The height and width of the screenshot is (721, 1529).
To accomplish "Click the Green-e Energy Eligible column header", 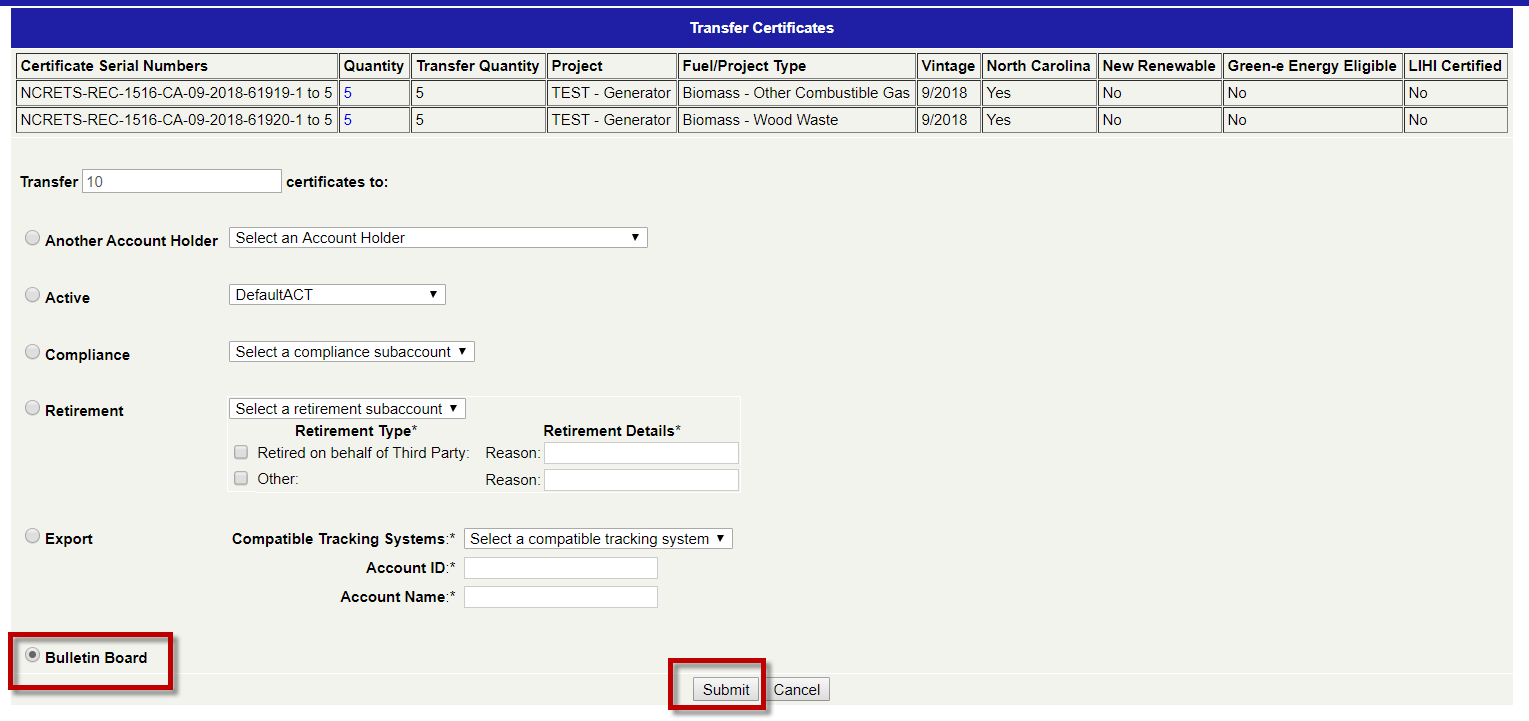I will pos(1312,66).
